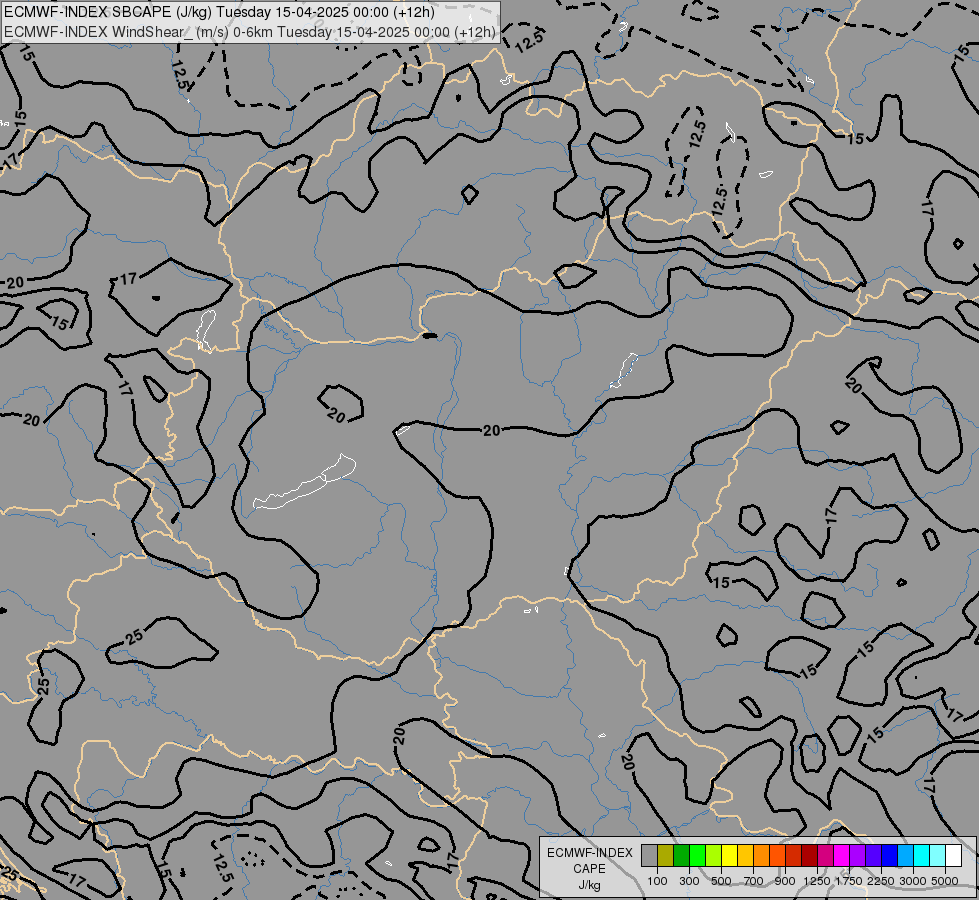The image size is (979, 900).
Task: Click the dark red legend swatch
Action: coord(809,855)
